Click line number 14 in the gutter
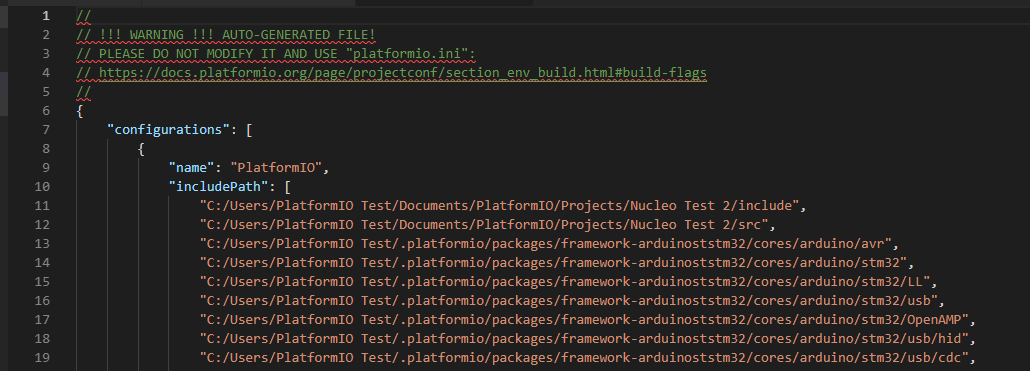Image resolution: width=1030 pixels, height=371 pixels. [42, 263]
